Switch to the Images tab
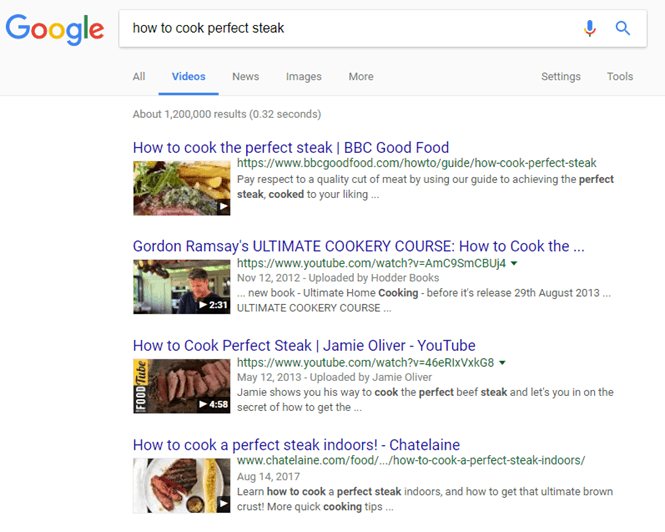Screen dimensions: 665x532 click(304, 76)
